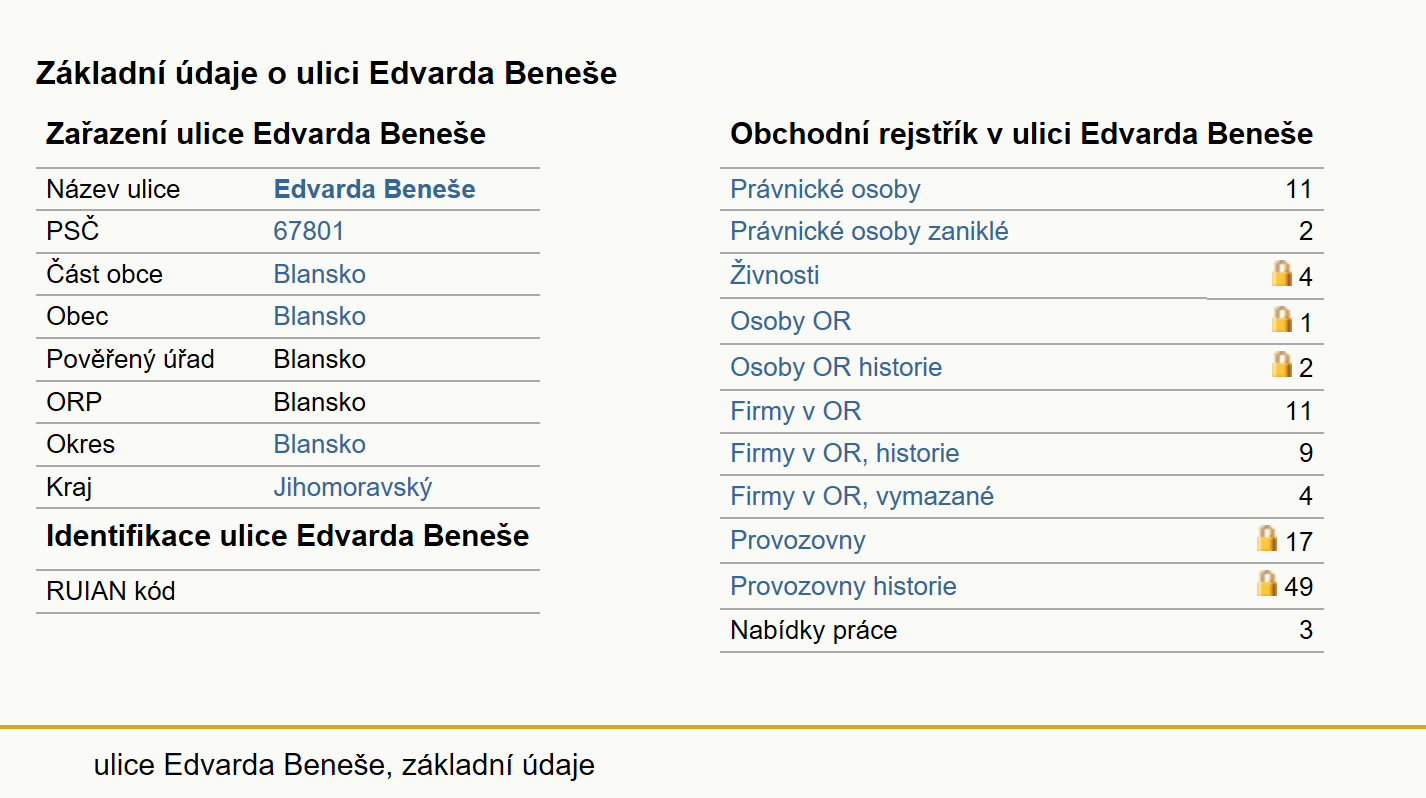Click the street name link Edvarda Beneše
Viewport: 1426px width, 798px height.
click(x=375, y=189)
